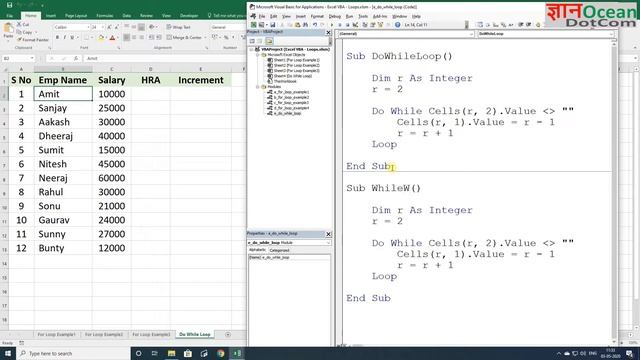Click the Insert Function fx icon
Screen dimensions: 640x360
76,58
